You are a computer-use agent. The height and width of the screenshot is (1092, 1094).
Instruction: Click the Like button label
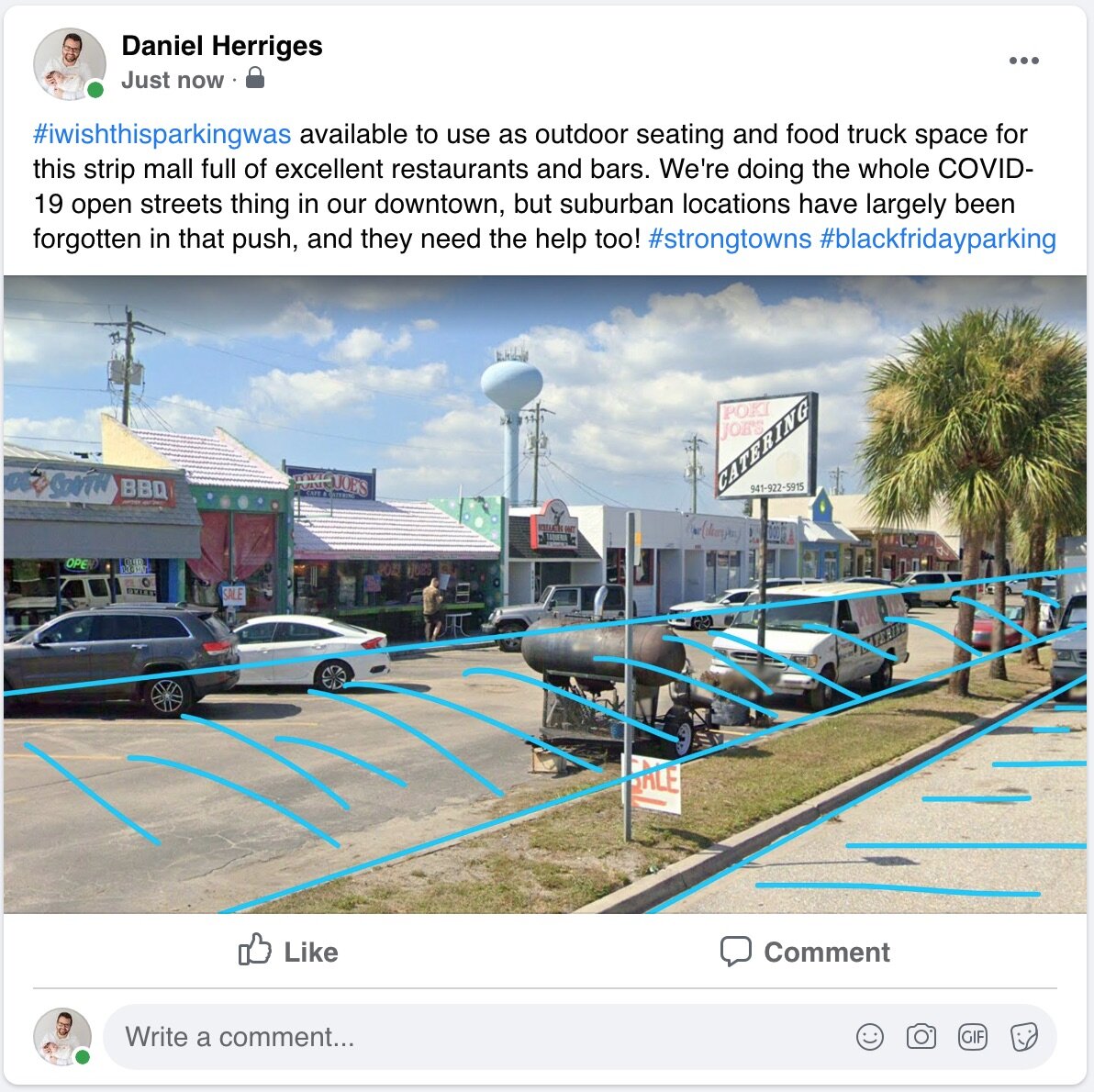tap(310, 953)
